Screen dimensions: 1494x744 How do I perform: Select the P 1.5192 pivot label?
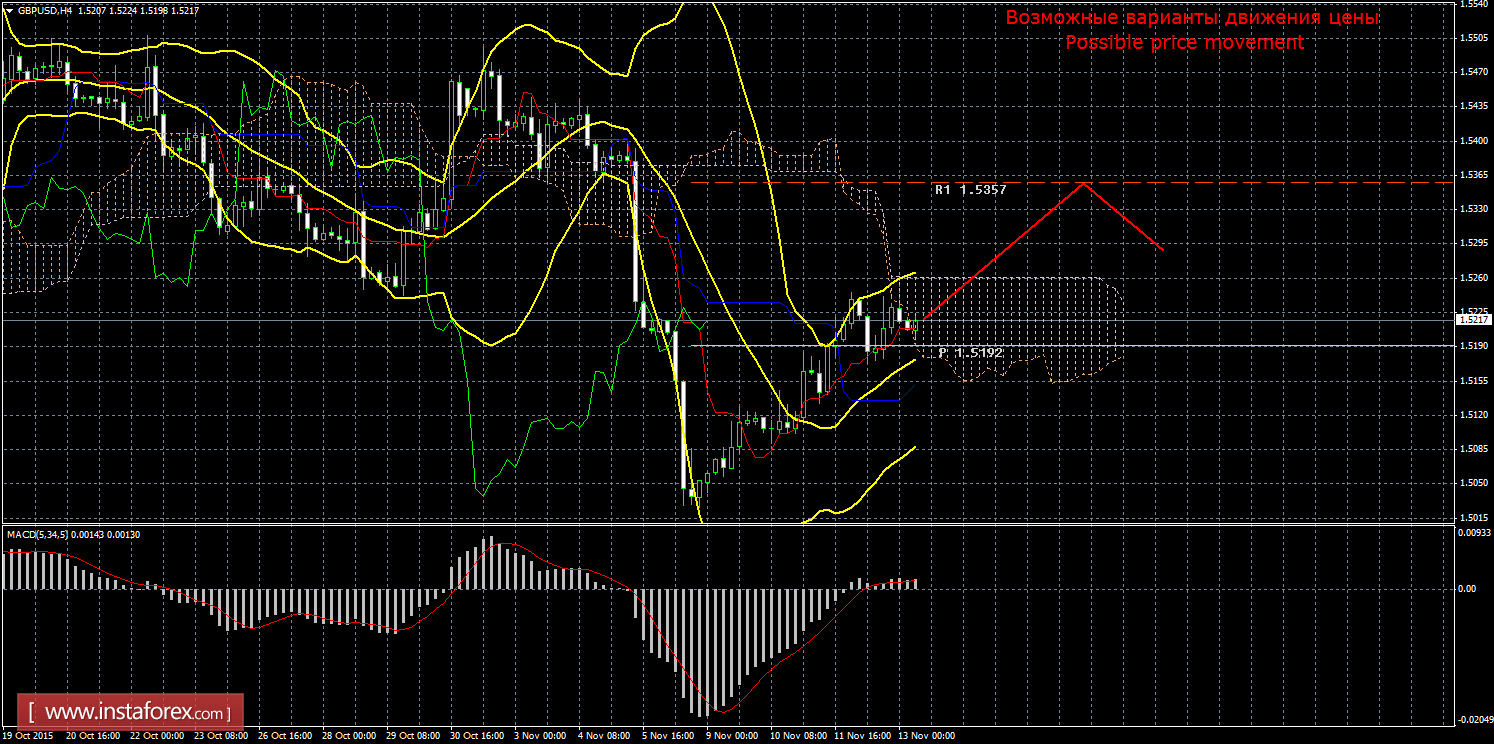tap(970, 353)
